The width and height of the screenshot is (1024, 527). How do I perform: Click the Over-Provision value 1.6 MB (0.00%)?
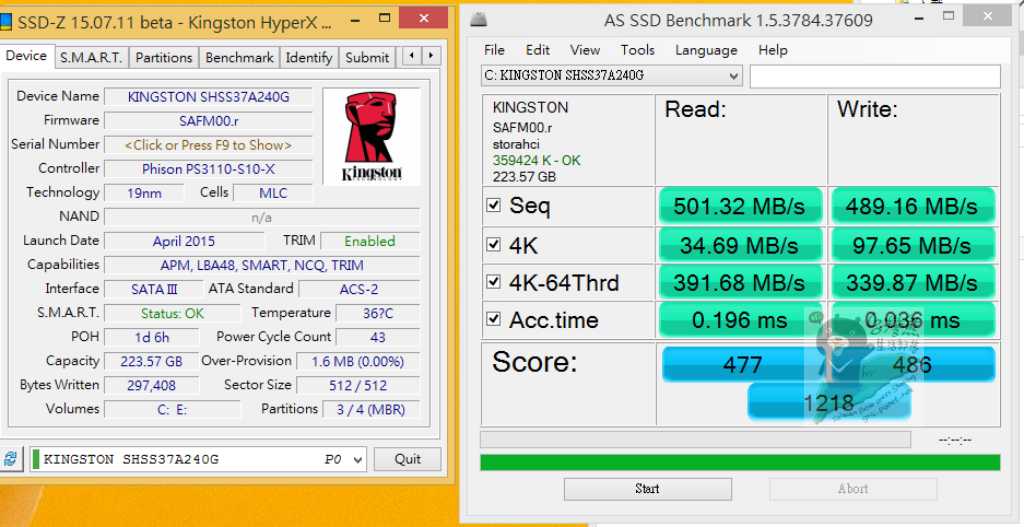[358, 361]
